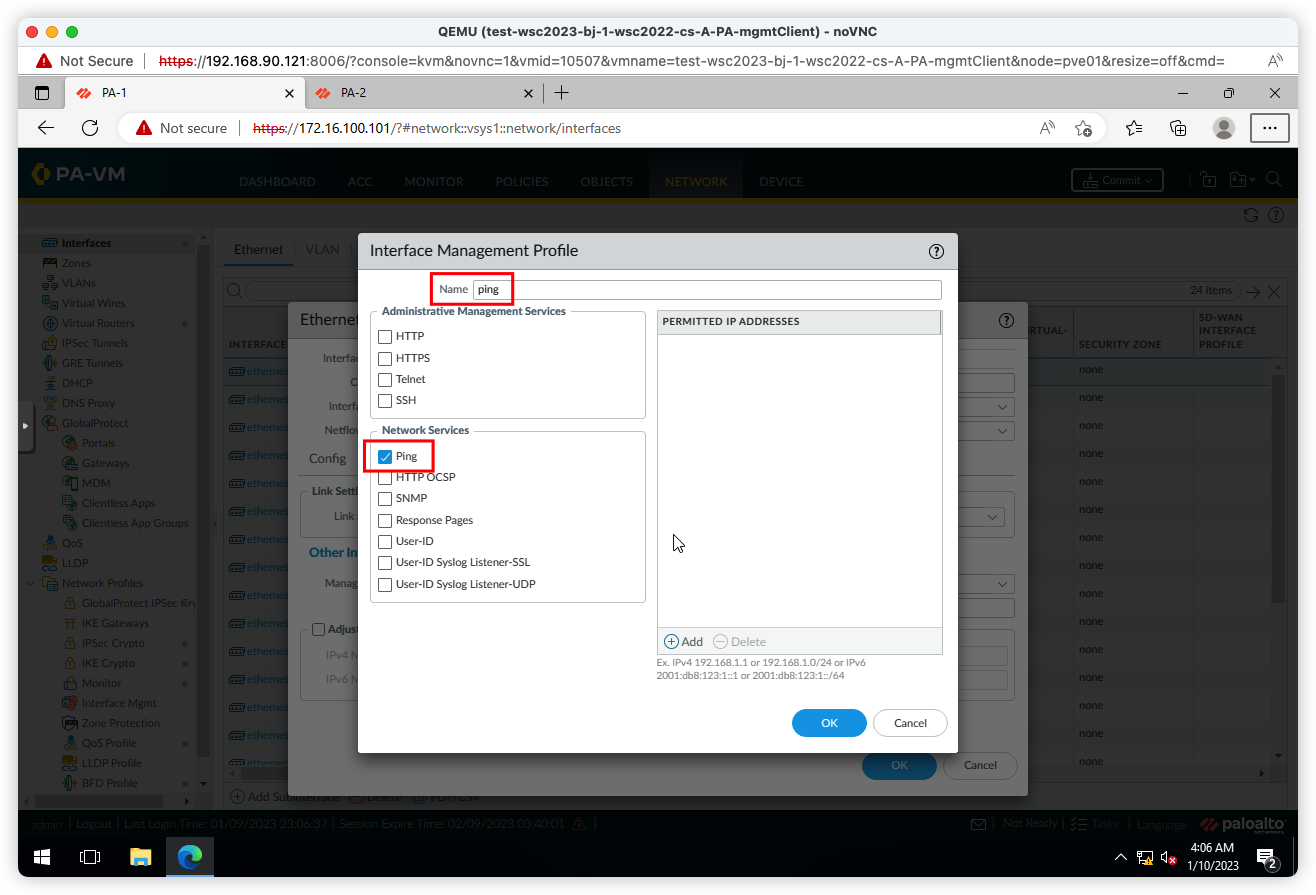Show hidden tray icons
Viewport: 1316px width, 895px height.
pos(1120,857)
